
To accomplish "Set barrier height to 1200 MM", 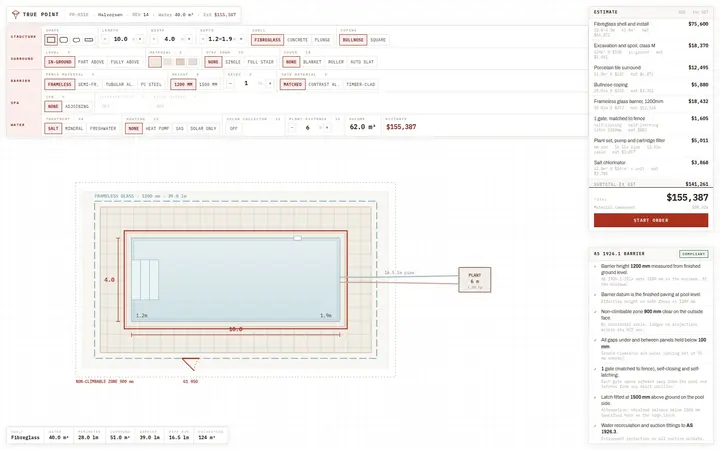I will tap(183, 84).
